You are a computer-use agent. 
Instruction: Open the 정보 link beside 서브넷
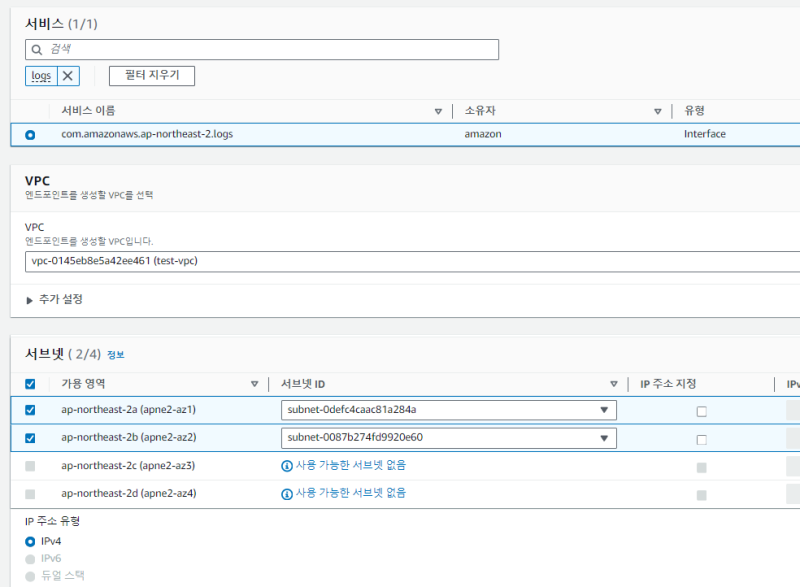(116, 355)
